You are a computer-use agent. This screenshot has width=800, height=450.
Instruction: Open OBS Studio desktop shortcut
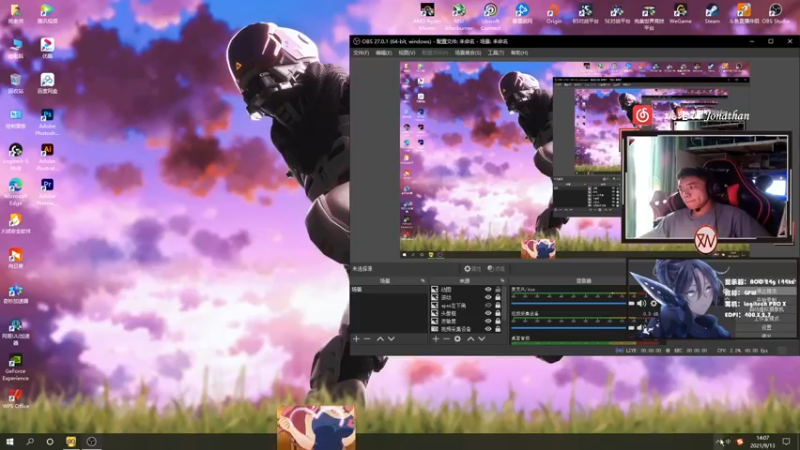click(775, 14)
